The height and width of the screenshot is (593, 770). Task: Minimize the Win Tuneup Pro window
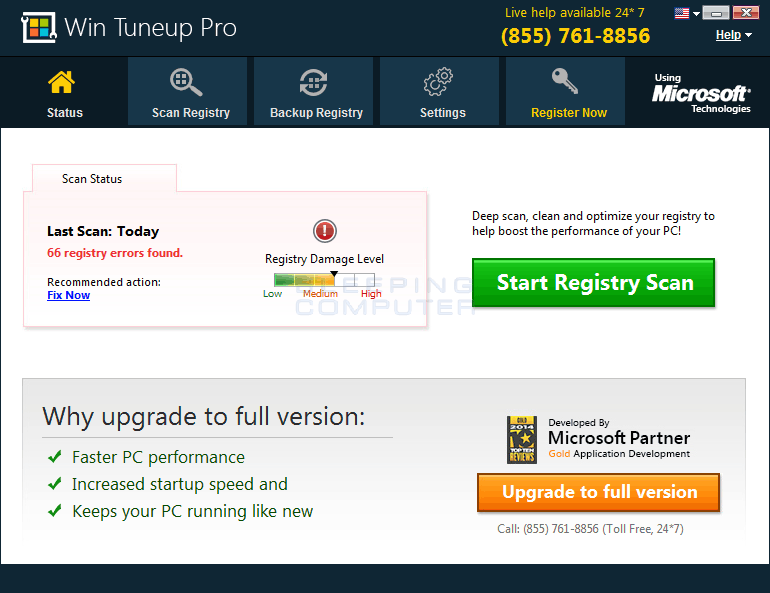coord(715,13)
